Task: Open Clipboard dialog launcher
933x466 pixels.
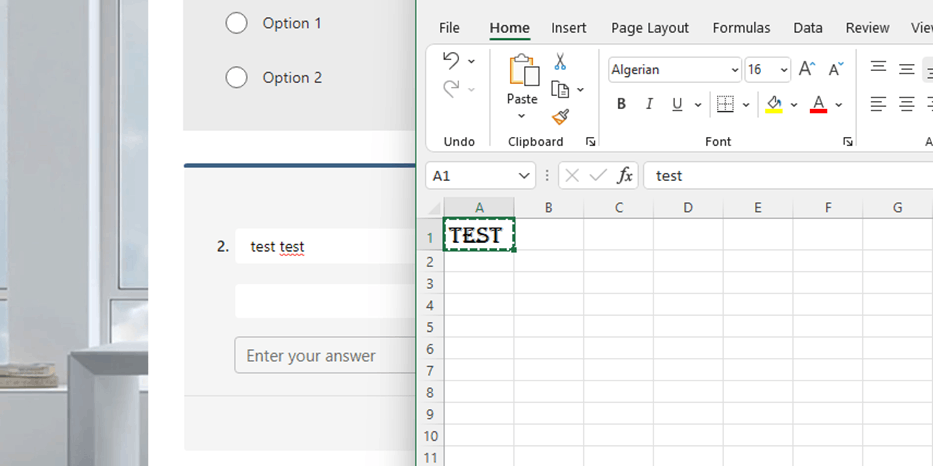Action: (590, 142)
